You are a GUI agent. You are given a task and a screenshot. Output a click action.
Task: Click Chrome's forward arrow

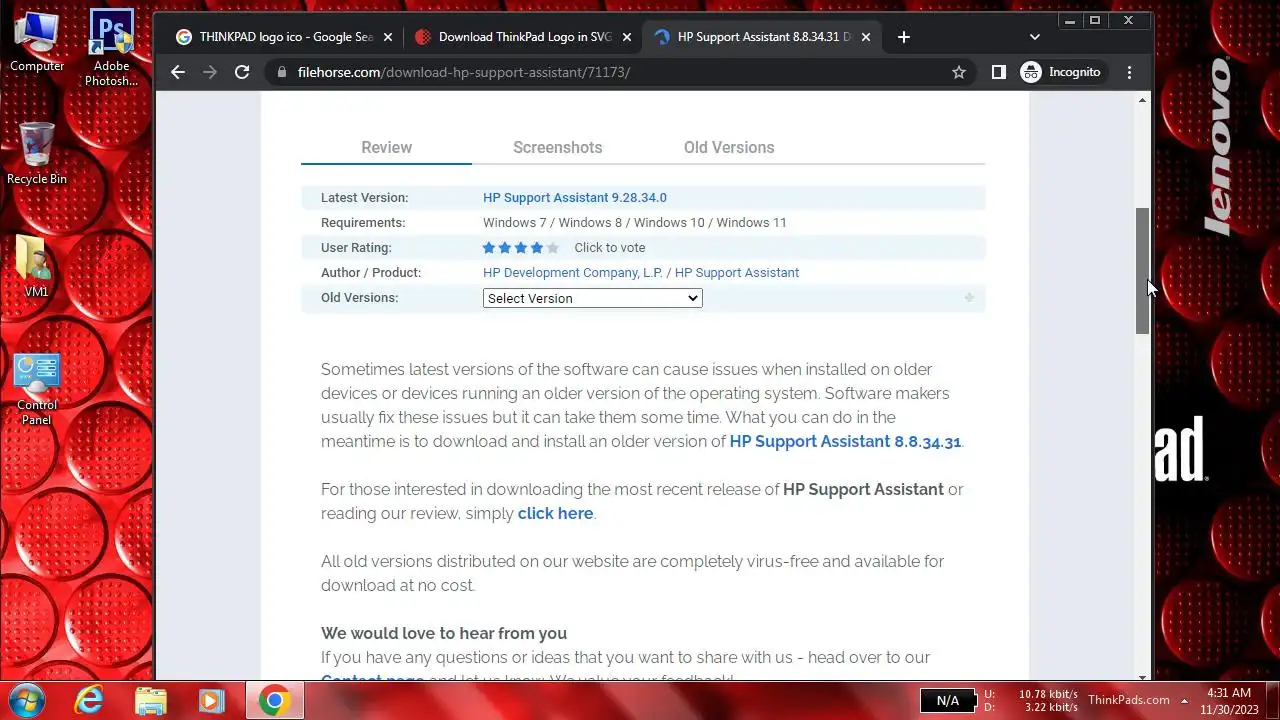[209, 72]
